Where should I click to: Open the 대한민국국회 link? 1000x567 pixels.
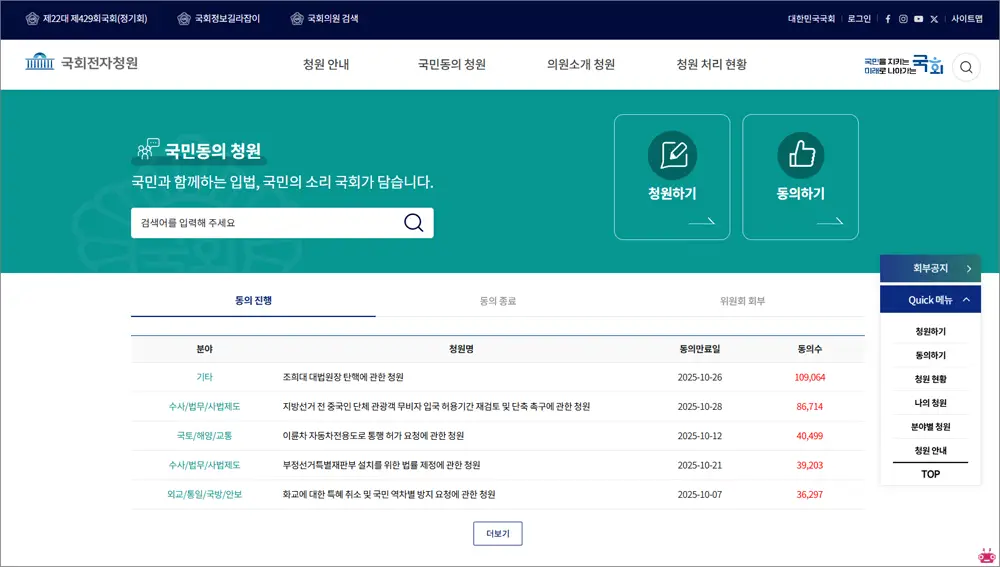click(x=811, y=19)
